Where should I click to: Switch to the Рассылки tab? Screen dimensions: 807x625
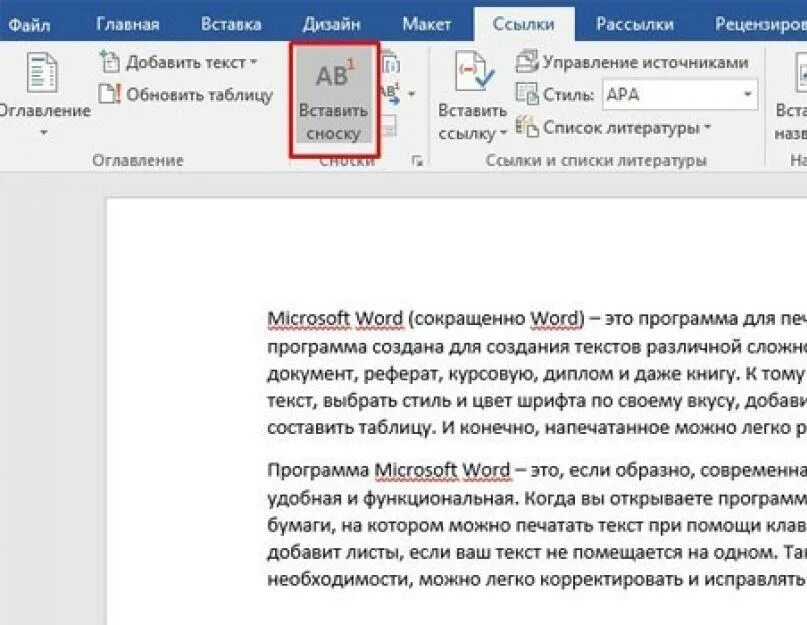point(635,24)
